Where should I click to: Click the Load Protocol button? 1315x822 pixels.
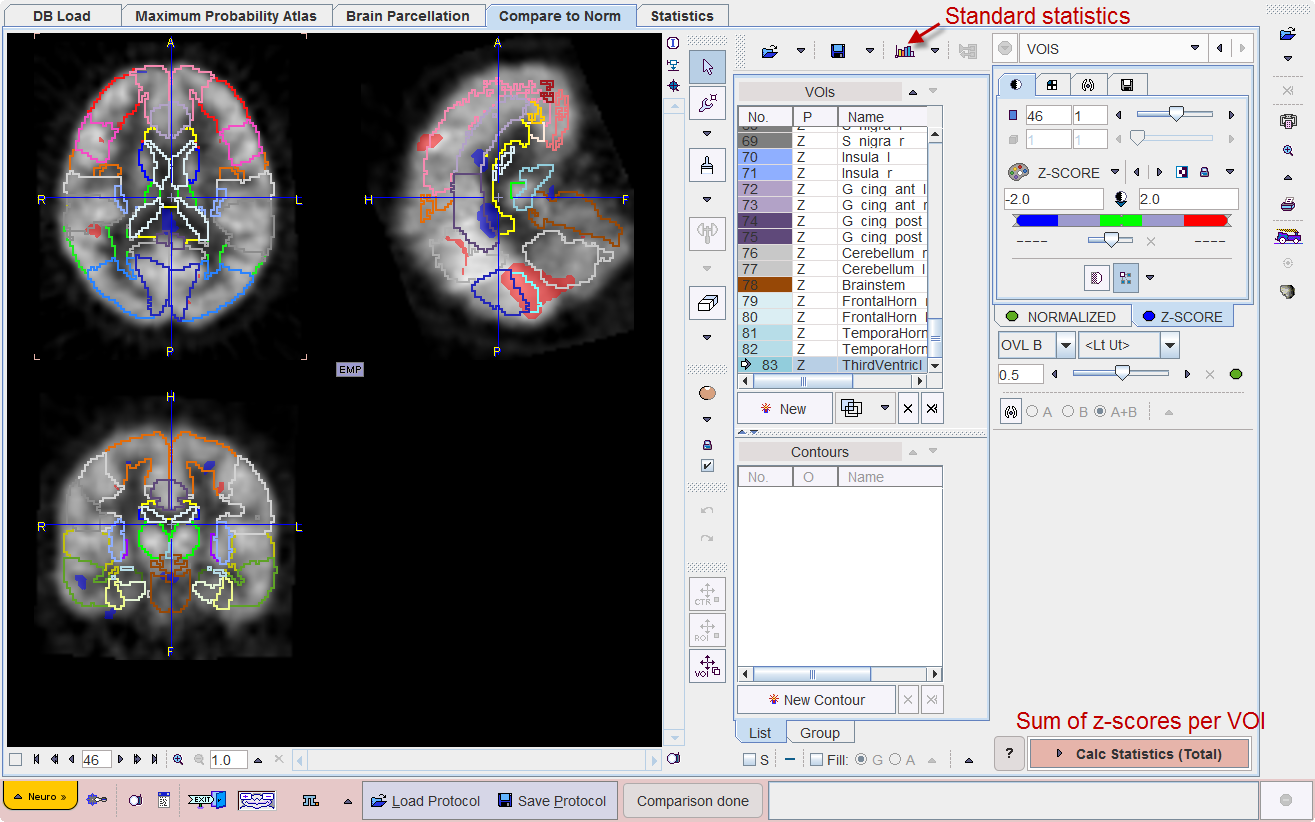[x=425, y=801]
